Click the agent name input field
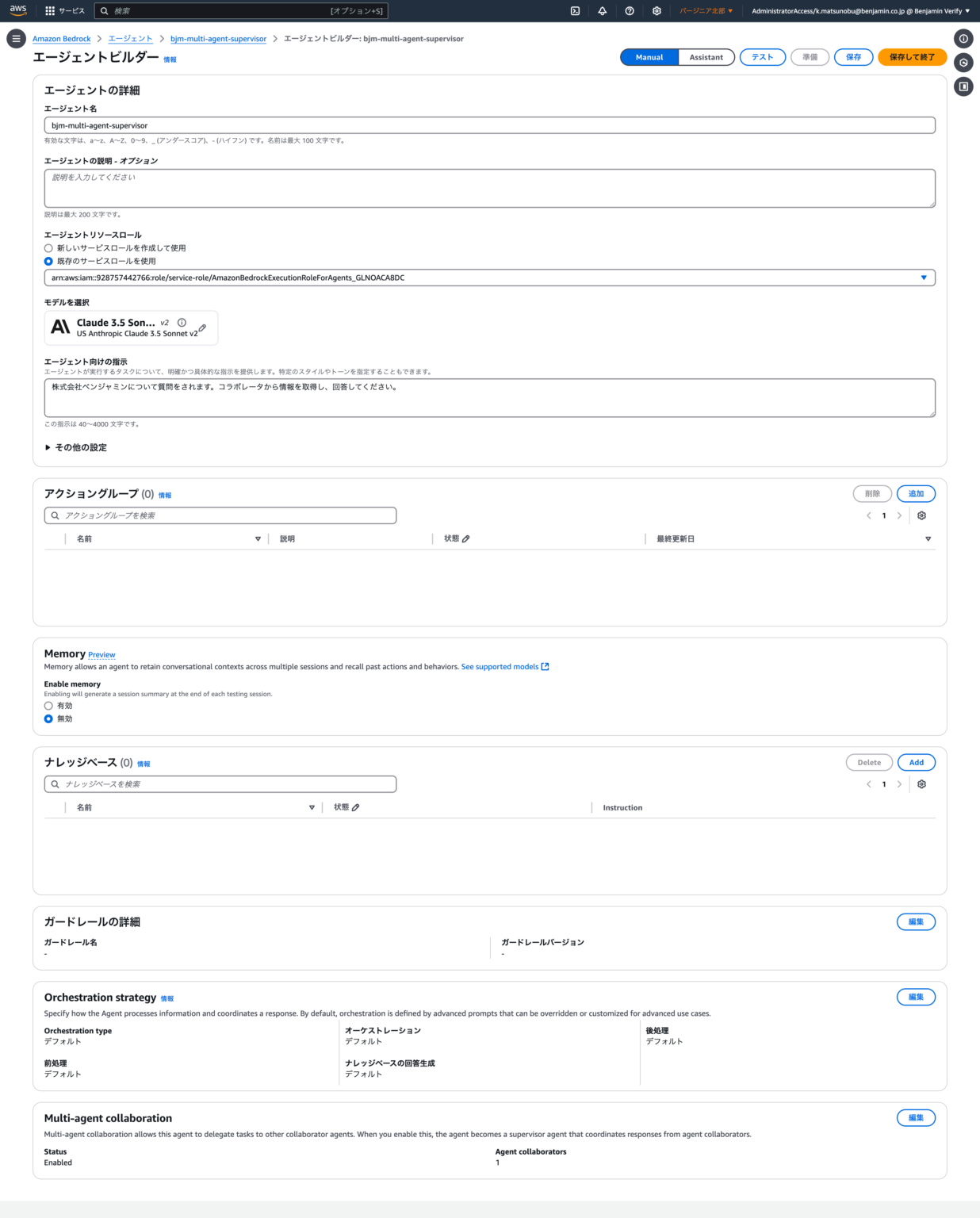980x1218 pixels. [x=490, y=125]
